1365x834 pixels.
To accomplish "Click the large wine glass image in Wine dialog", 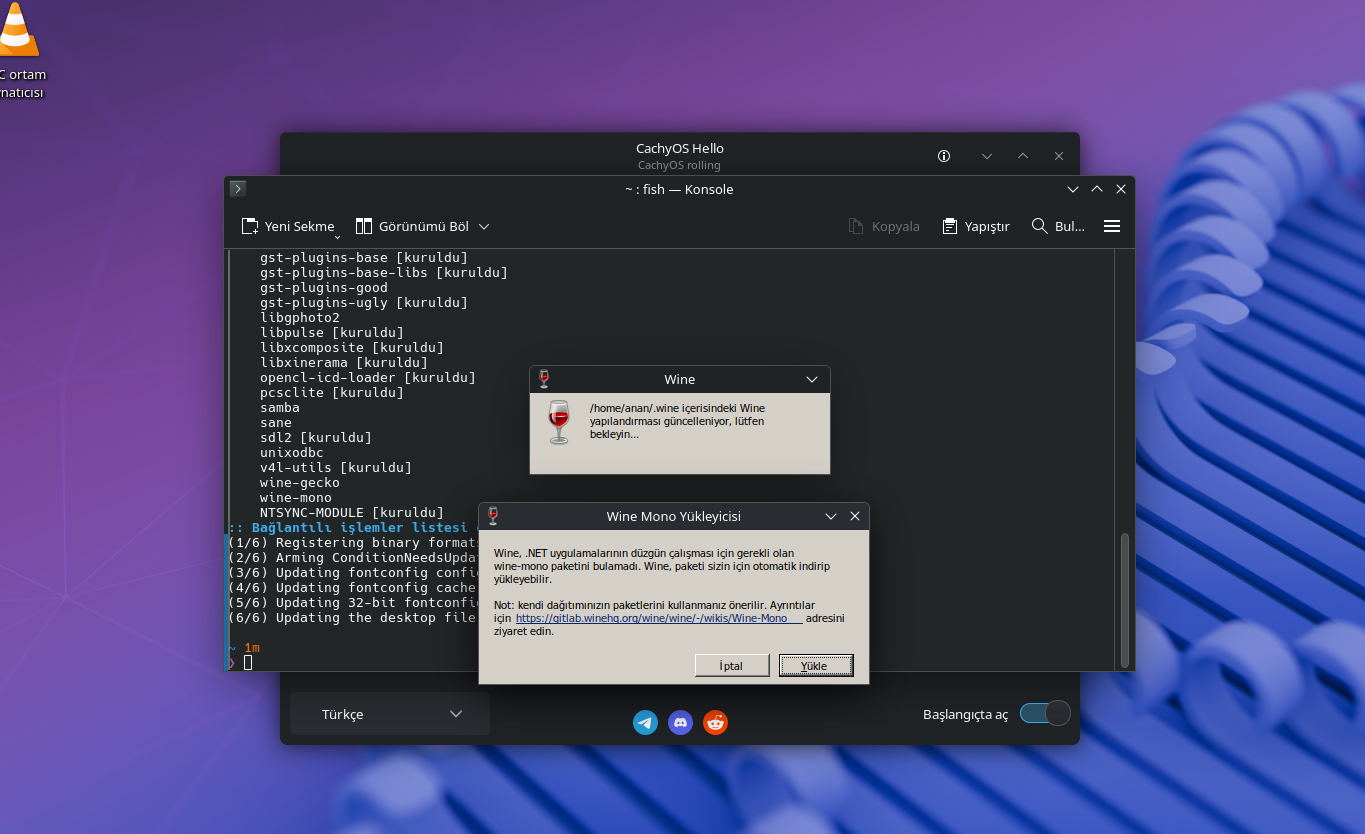I will point(559,422).
